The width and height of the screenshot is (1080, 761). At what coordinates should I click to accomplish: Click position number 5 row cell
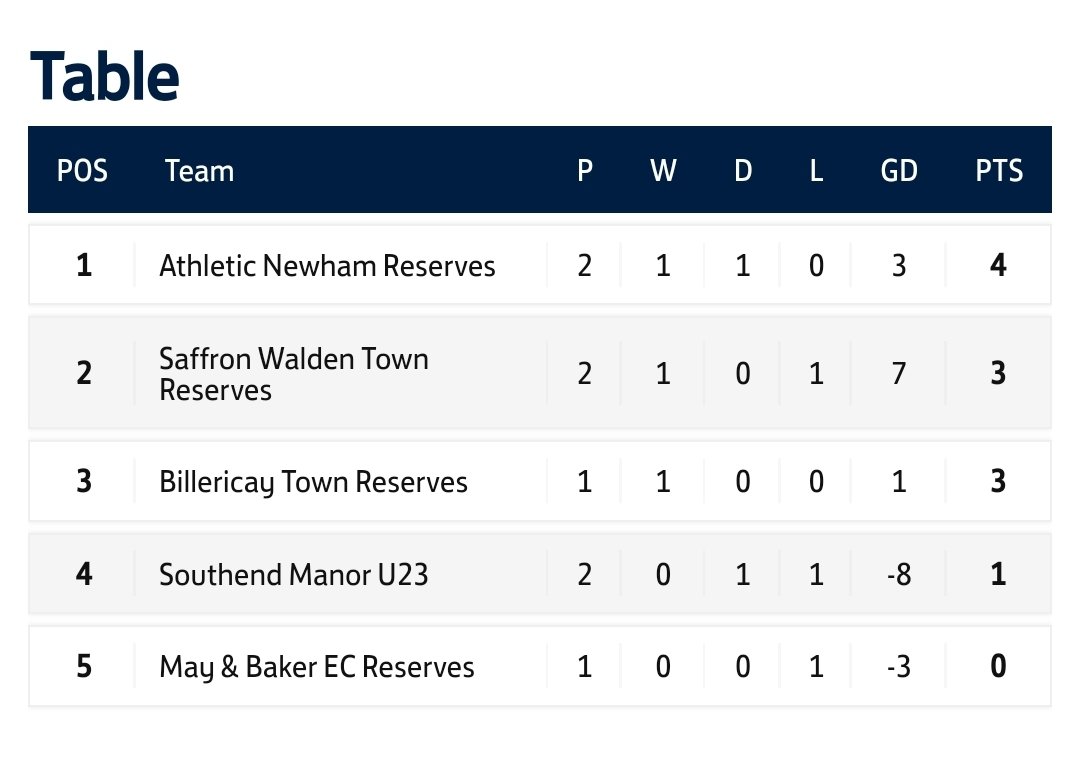(83, 667)
